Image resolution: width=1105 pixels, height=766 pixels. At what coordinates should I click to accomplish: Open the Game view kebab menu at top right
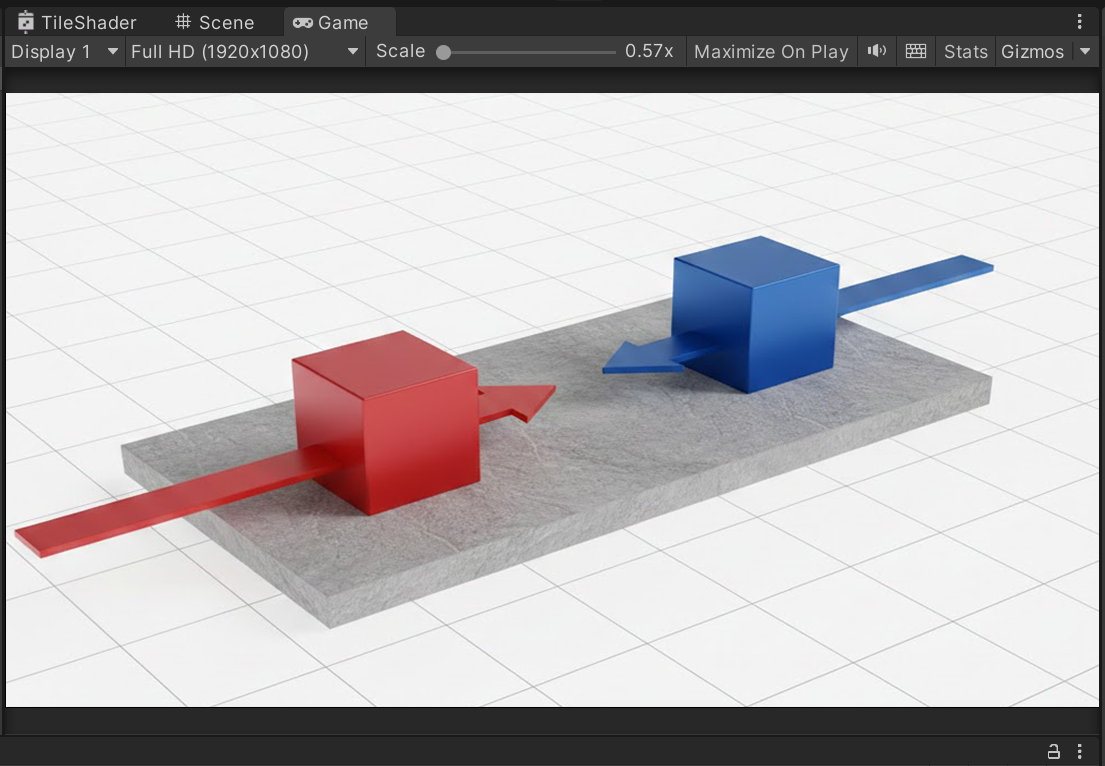(x=1080, y=22)
